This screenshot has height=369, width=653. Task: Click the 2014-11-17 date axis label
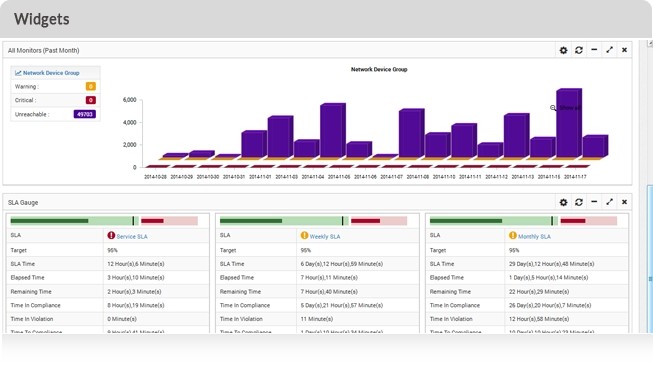575,177
